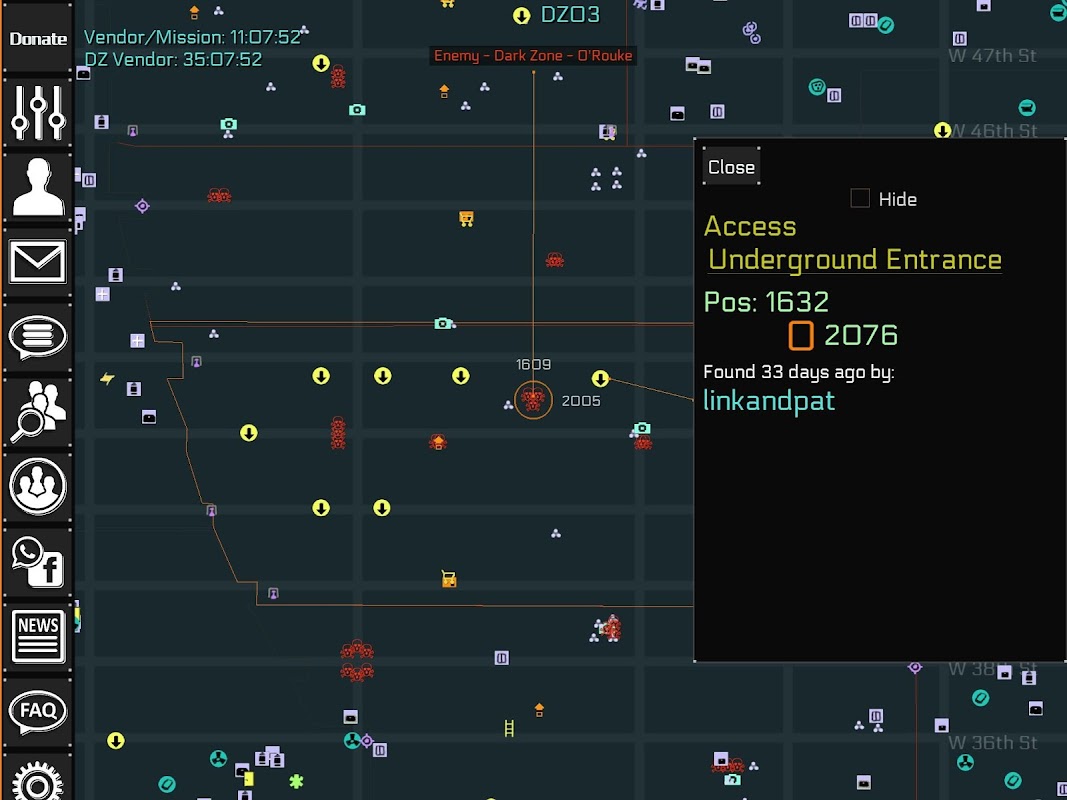Click the 2076 coordinate value
This screenshot has height=800, width=1067.
point(861,335)
